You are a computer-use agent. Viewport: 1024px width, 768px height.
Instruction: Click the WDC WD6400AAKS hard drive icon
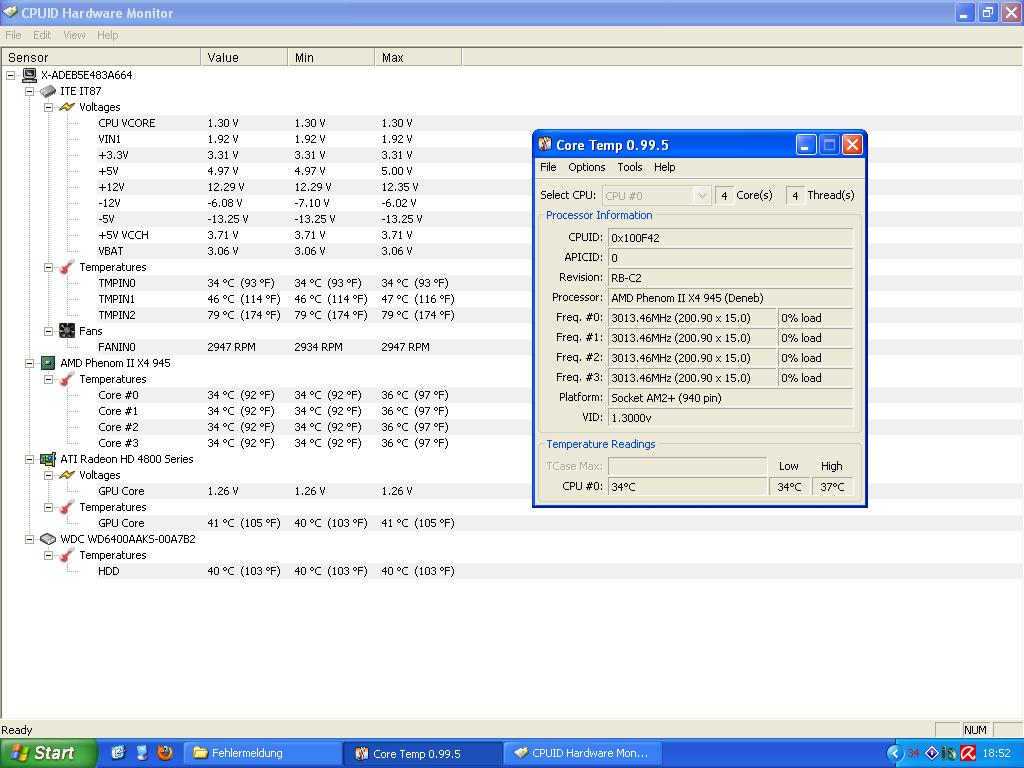48,539
